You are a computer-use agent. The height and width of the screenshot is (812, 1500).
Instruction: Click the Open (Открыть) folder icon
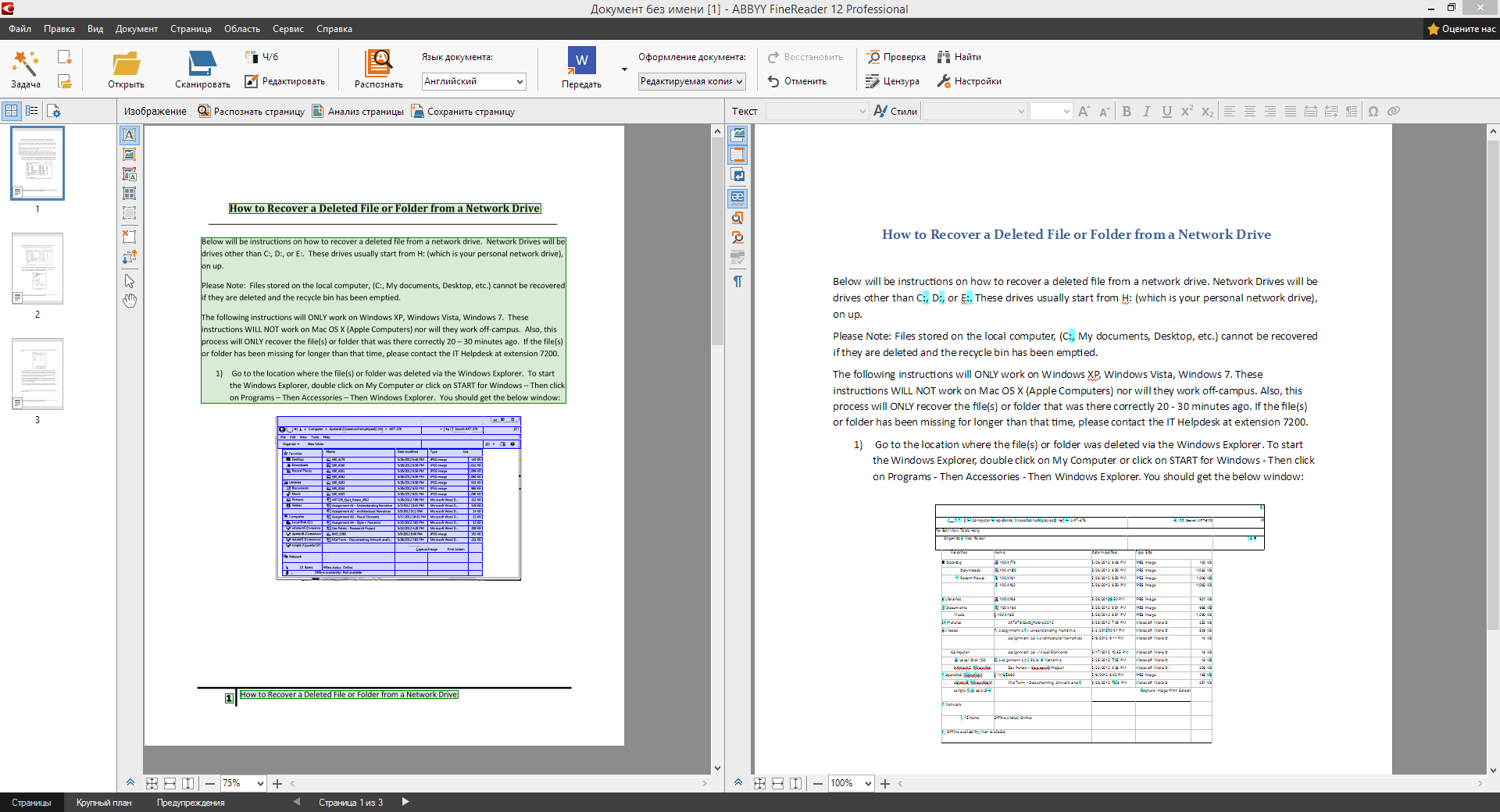click(x=126, y=64)
